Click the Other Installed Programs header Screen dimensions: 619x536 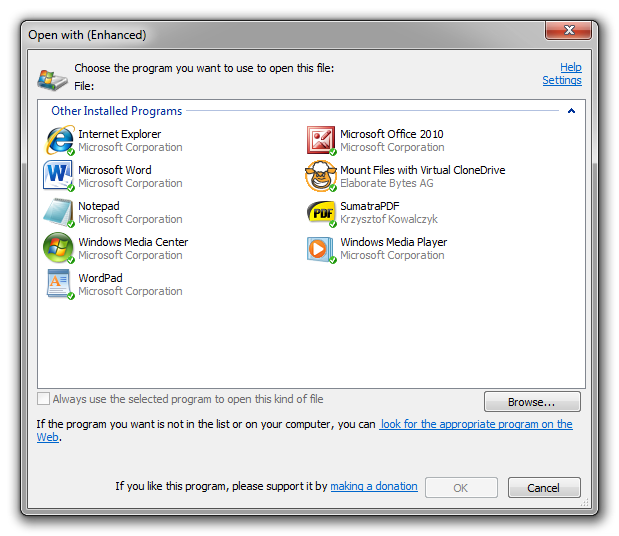tap(116, 111)
